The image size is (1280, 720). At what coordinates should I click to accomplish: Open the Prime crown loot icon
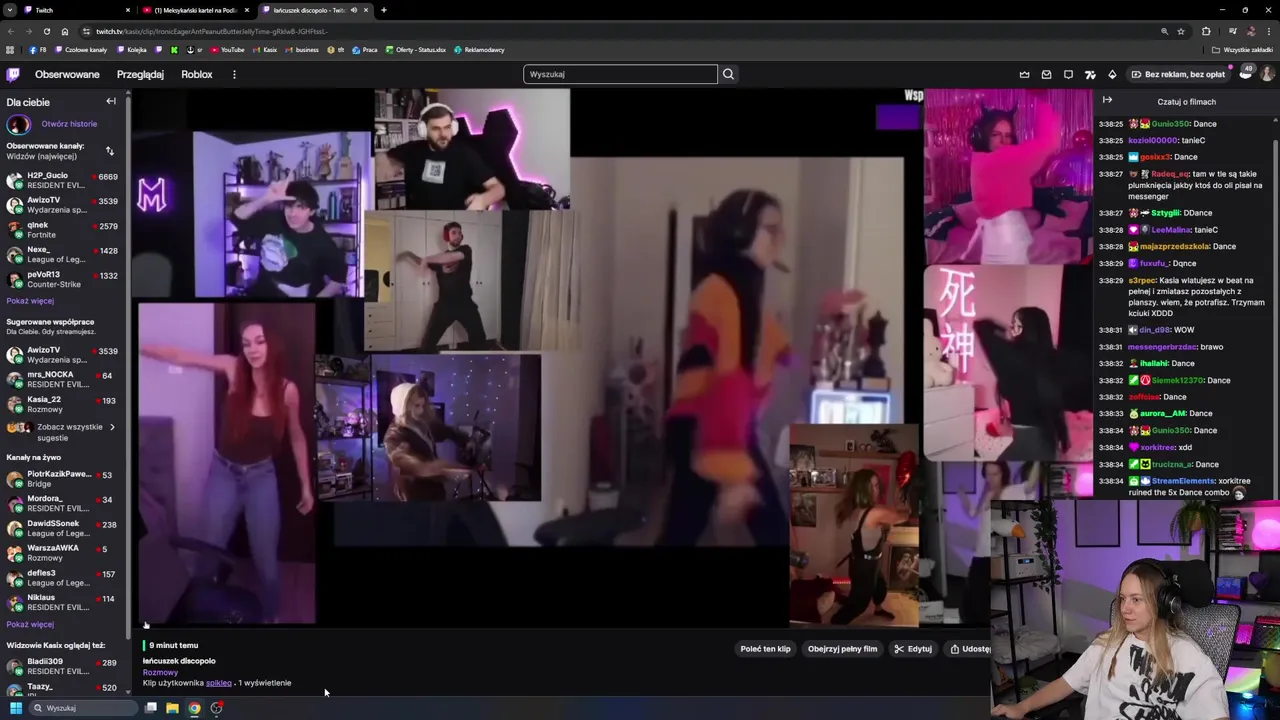coord(1024,74)
